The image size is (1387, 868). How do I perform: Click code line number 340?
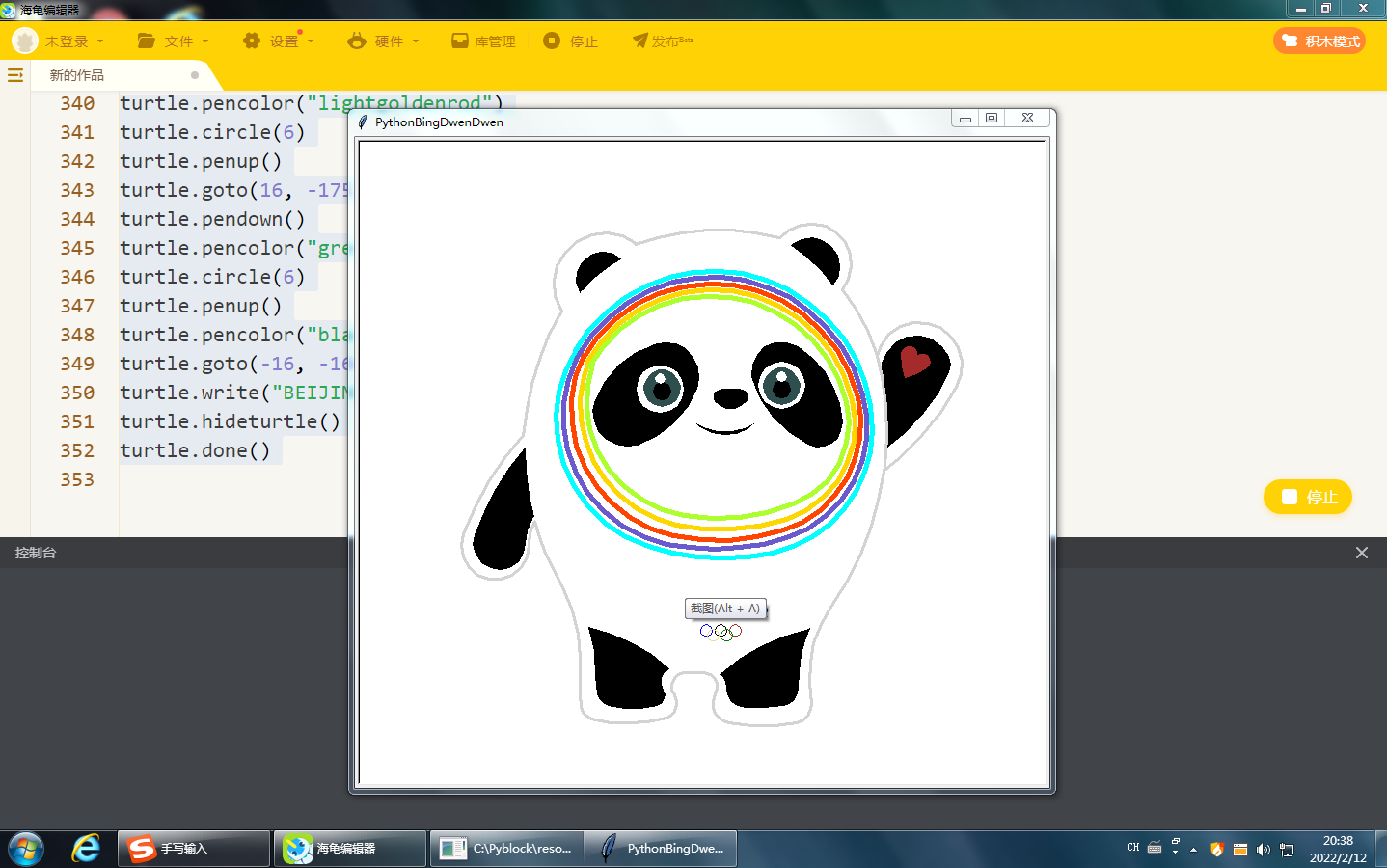[x=77, y=103]
